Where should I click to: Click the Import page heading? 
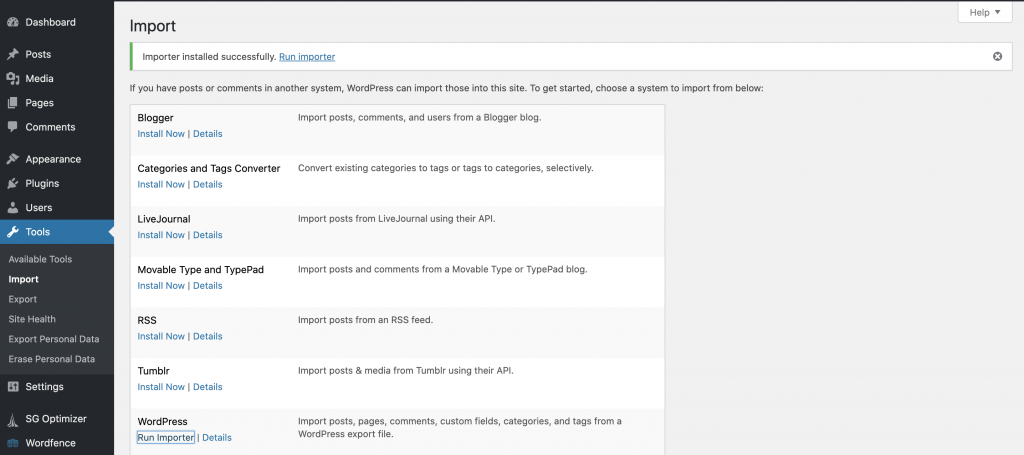153,27
